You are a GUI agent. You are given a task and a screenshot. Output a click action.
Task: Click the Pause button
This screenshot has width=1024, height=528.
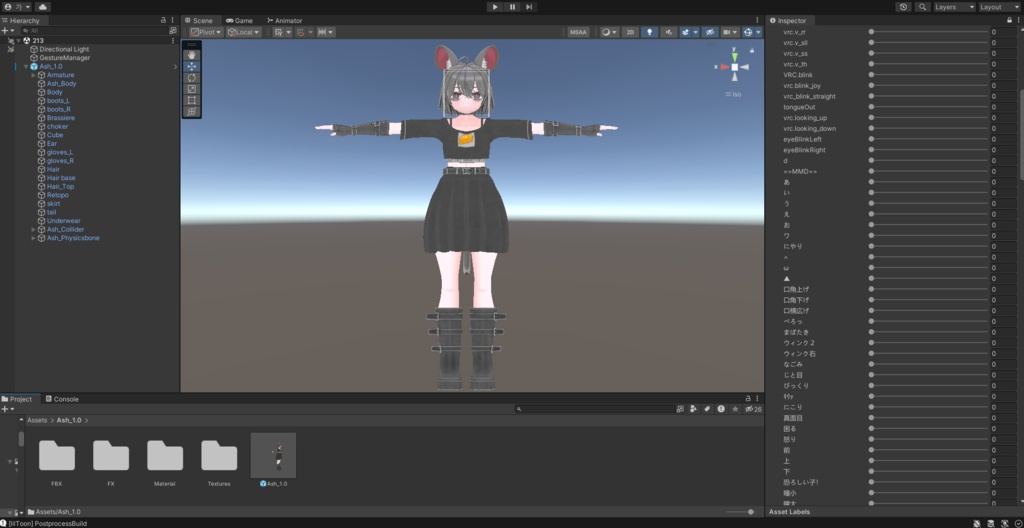(512, 7)
